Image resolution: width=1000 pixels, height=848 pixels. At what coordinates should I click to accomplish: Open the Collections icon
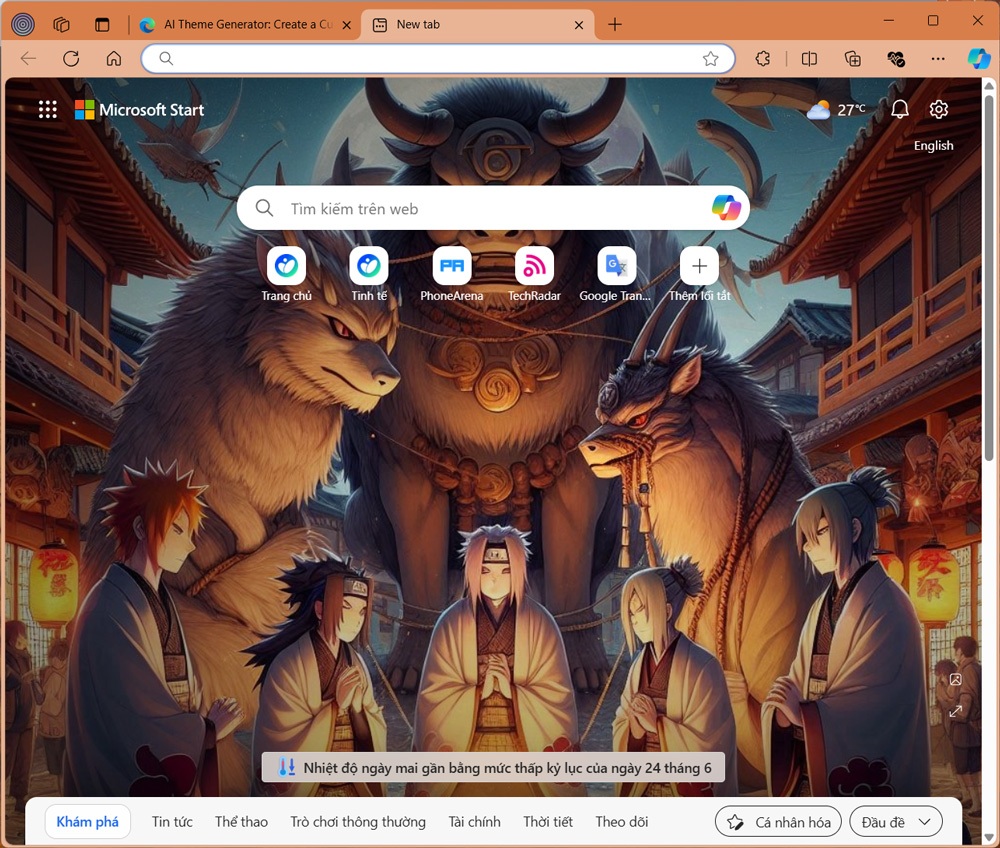pos(853,59)
